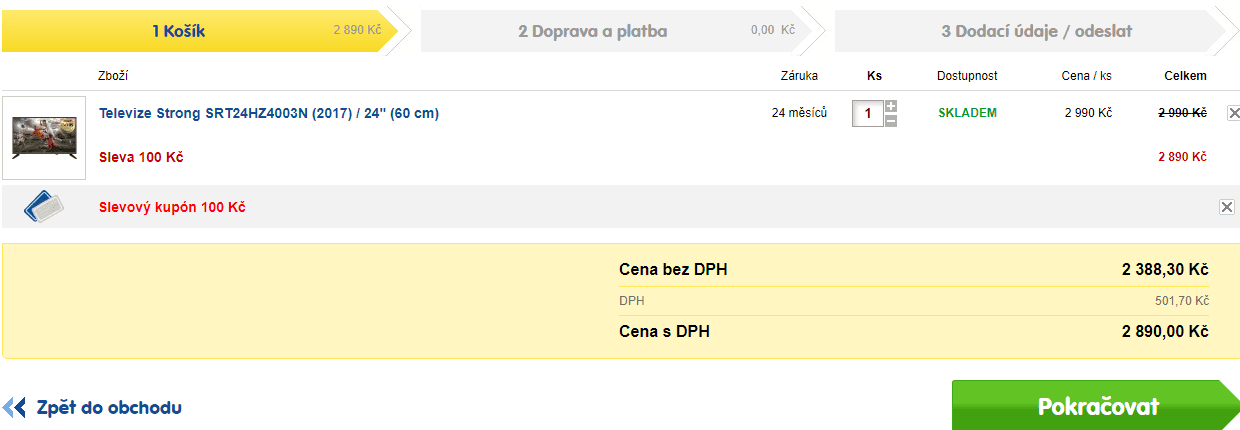Click the Cena s DPH total amount

[x=1165, y=332]
